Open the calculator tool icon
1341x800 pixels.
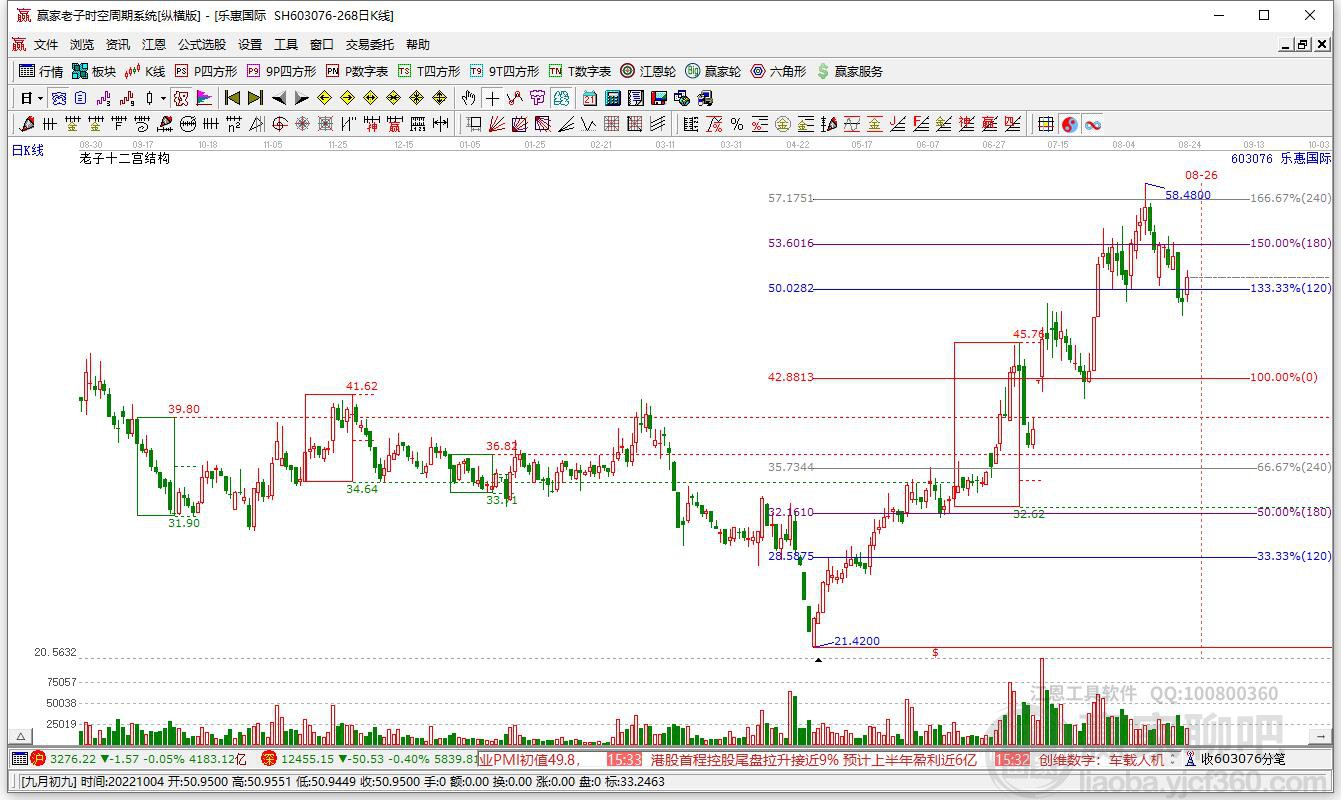(x=613, y=98)
